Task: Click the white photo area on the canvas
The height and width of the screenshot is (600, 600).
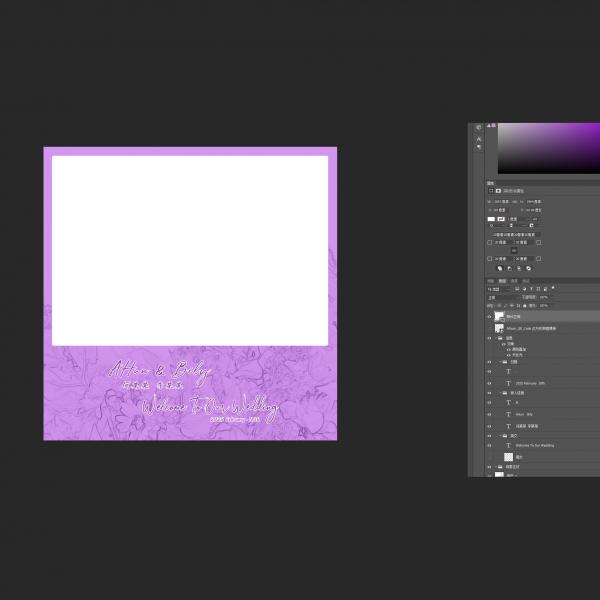Action: click(x=190, y=250)
